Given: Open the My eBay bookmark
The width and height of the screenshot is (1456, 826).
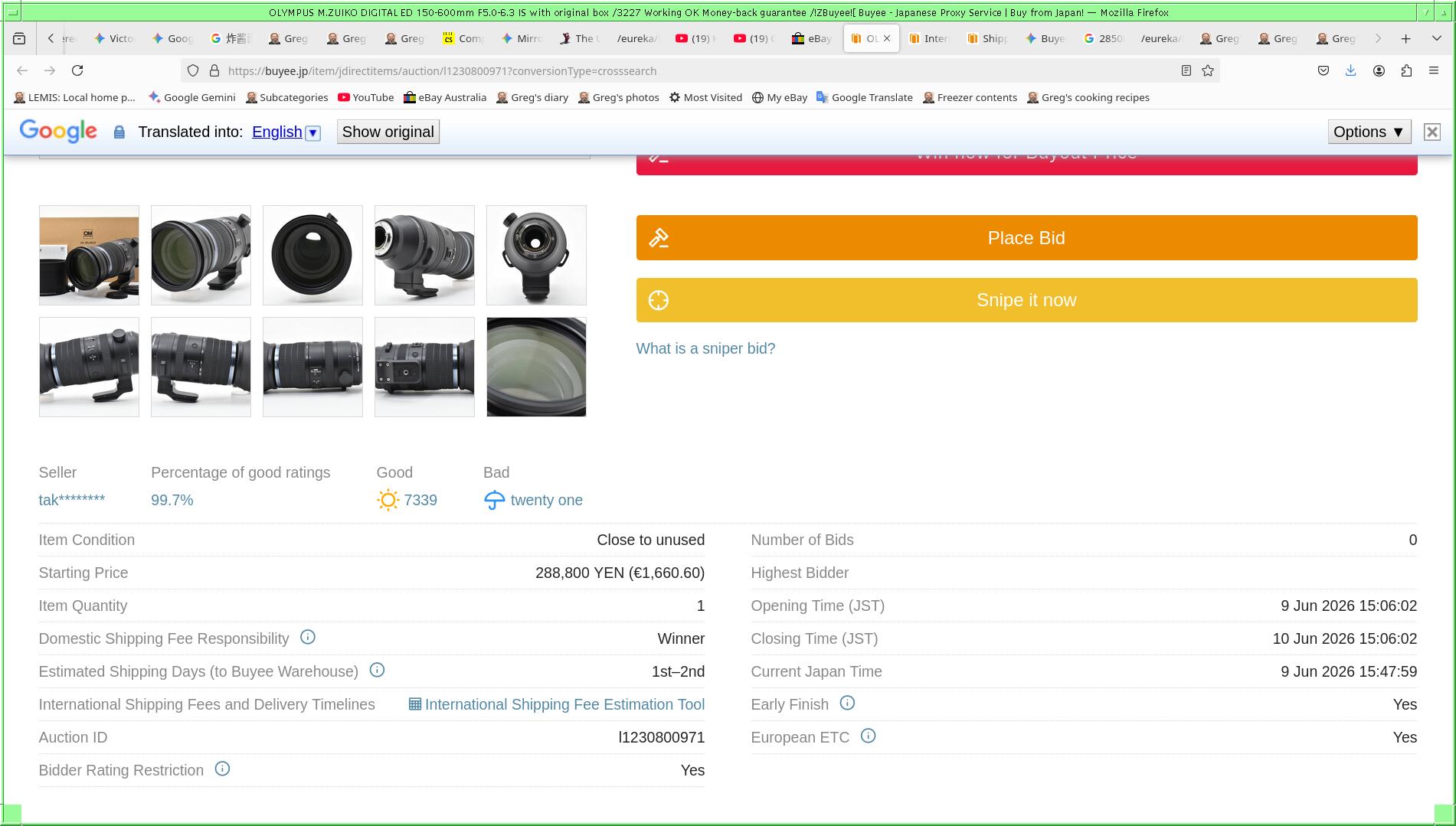Looking at the screenshot, I should (x=780, y=97).
